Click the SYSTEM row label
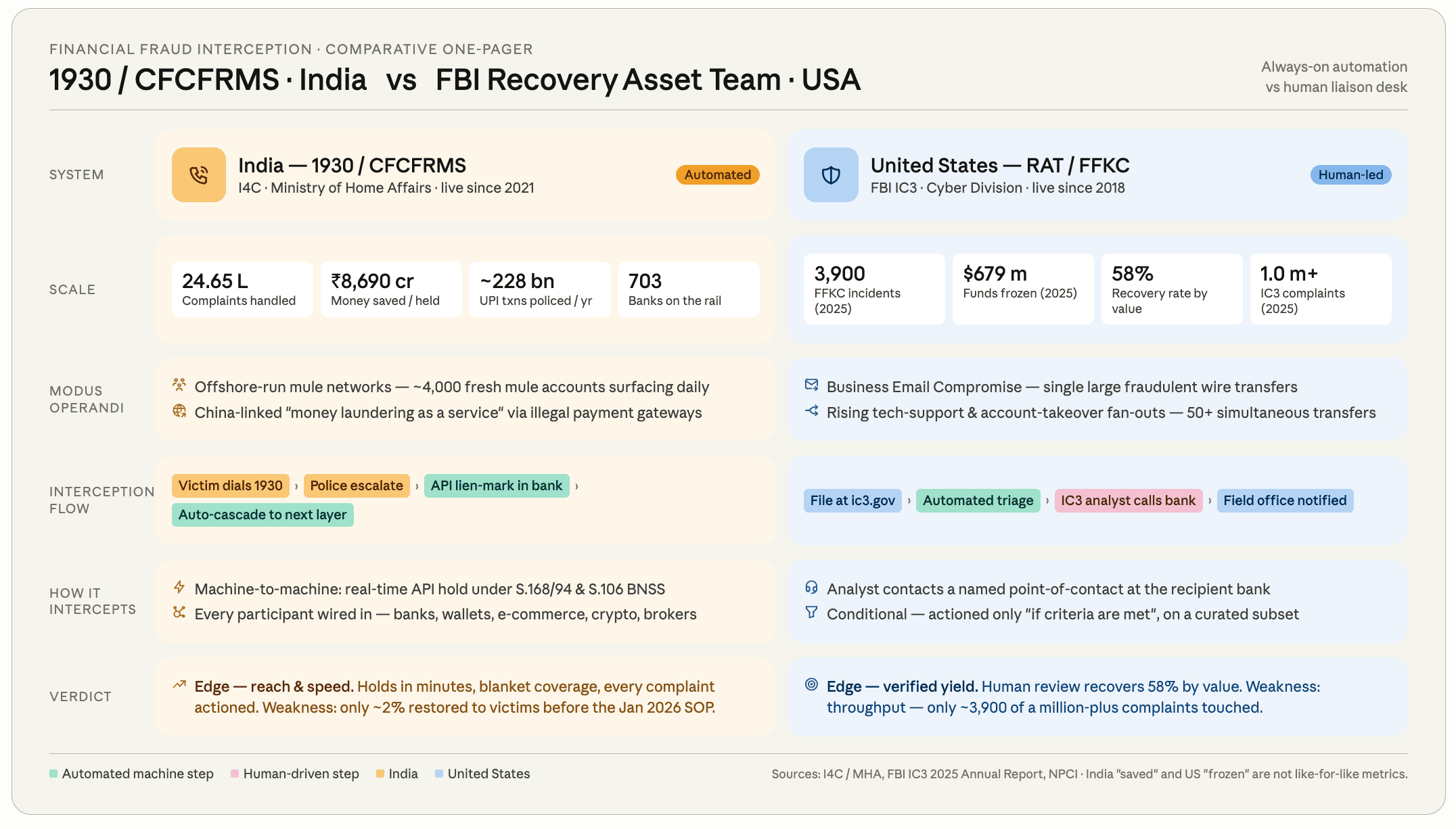Image resolution: width=1456 pixels, height=829 pixels. click(x=76, y=174)
